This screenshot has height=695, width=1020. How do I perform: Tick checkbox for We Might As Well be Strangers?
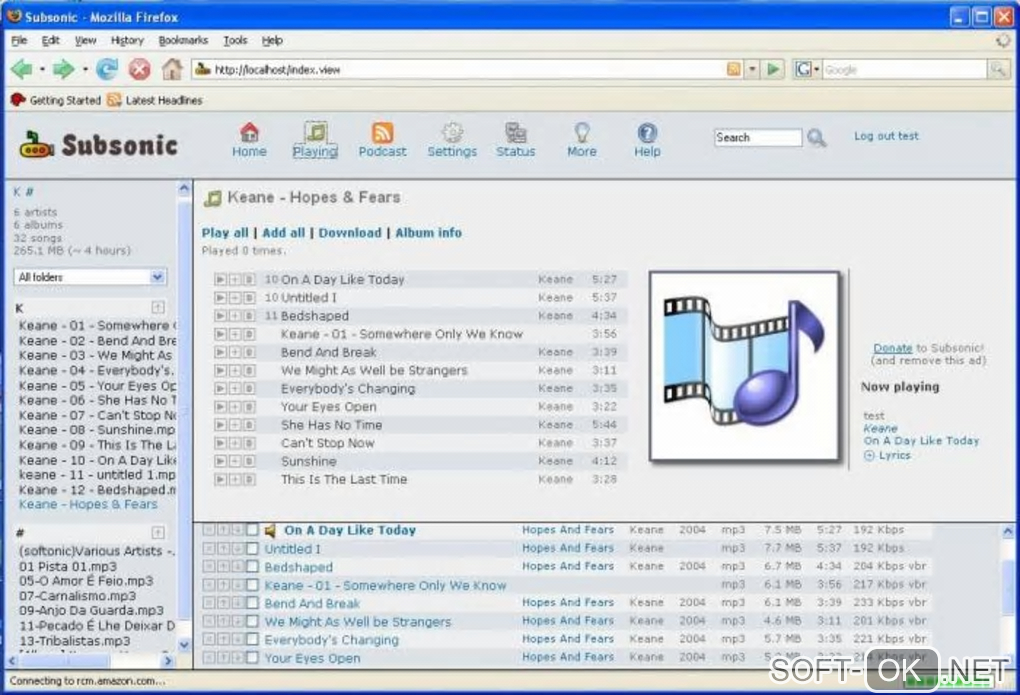click(252, 621)
